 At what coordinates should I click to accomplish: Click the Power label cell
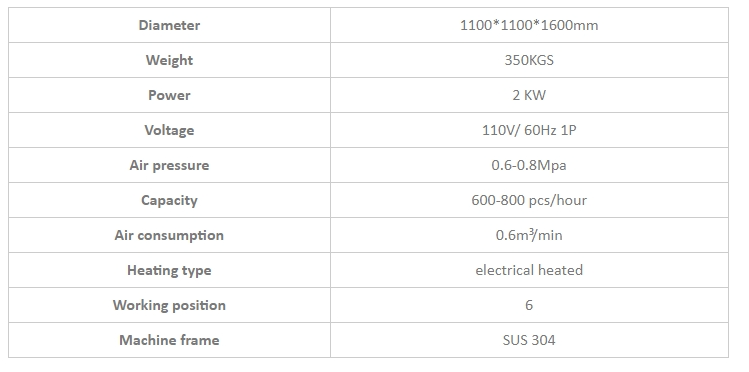pyautogui.click(x=169, y=95)
